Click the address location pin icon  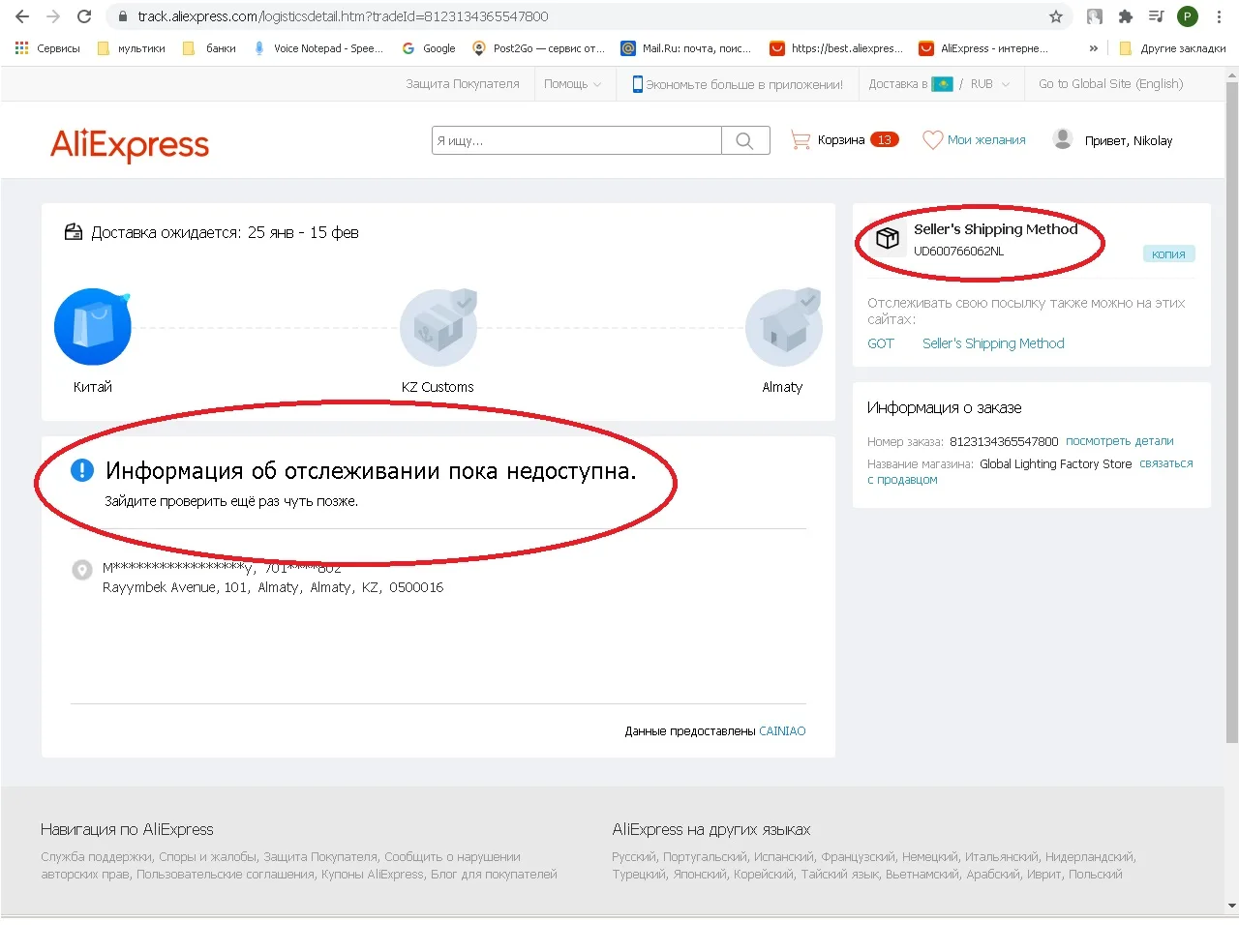point(82,570)
